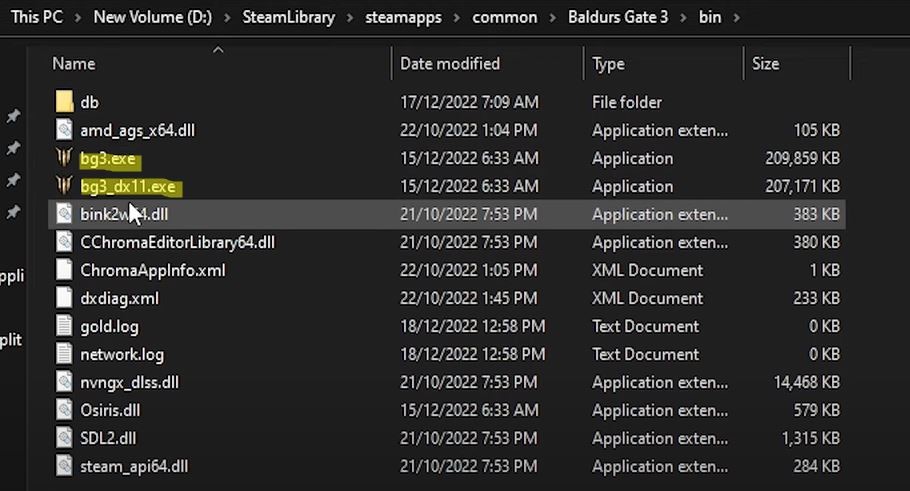Click the pin icon beside amd_ags_x64.dll row
This screenshot has height=491, width=910.
click(13, 148)
